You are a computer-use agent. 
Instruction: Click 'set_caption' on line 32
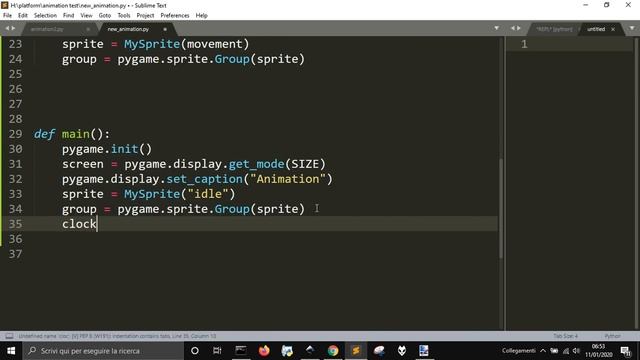pyautogui.click(x=204, y=179)
